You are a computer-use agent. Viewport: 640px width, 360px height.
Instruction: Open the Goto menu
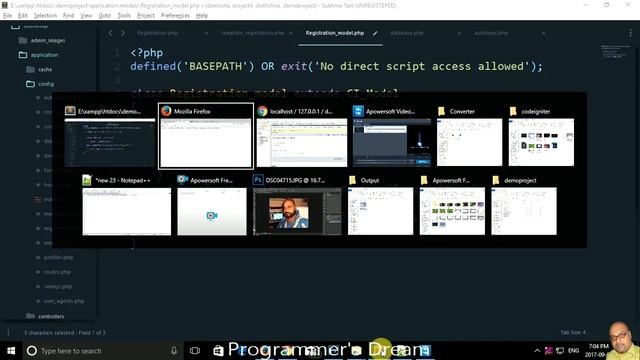click(x=104, y=16)
